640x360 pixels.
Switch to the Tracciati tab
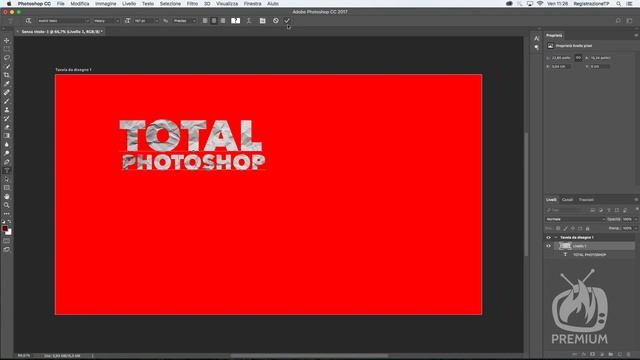pos(586,200)
